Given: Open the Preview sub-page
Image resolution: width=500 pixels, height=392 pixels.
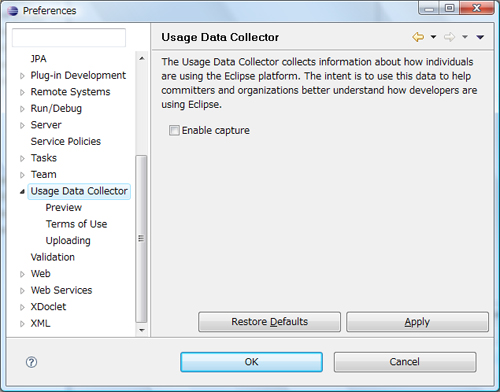Looking at the screenshot, I should pyautogui.click(x=64, y=207).
